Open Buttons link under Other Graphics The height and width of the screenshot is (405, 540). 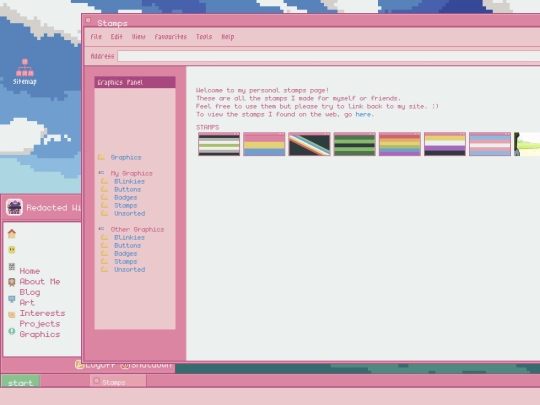(x=127, y=245)
